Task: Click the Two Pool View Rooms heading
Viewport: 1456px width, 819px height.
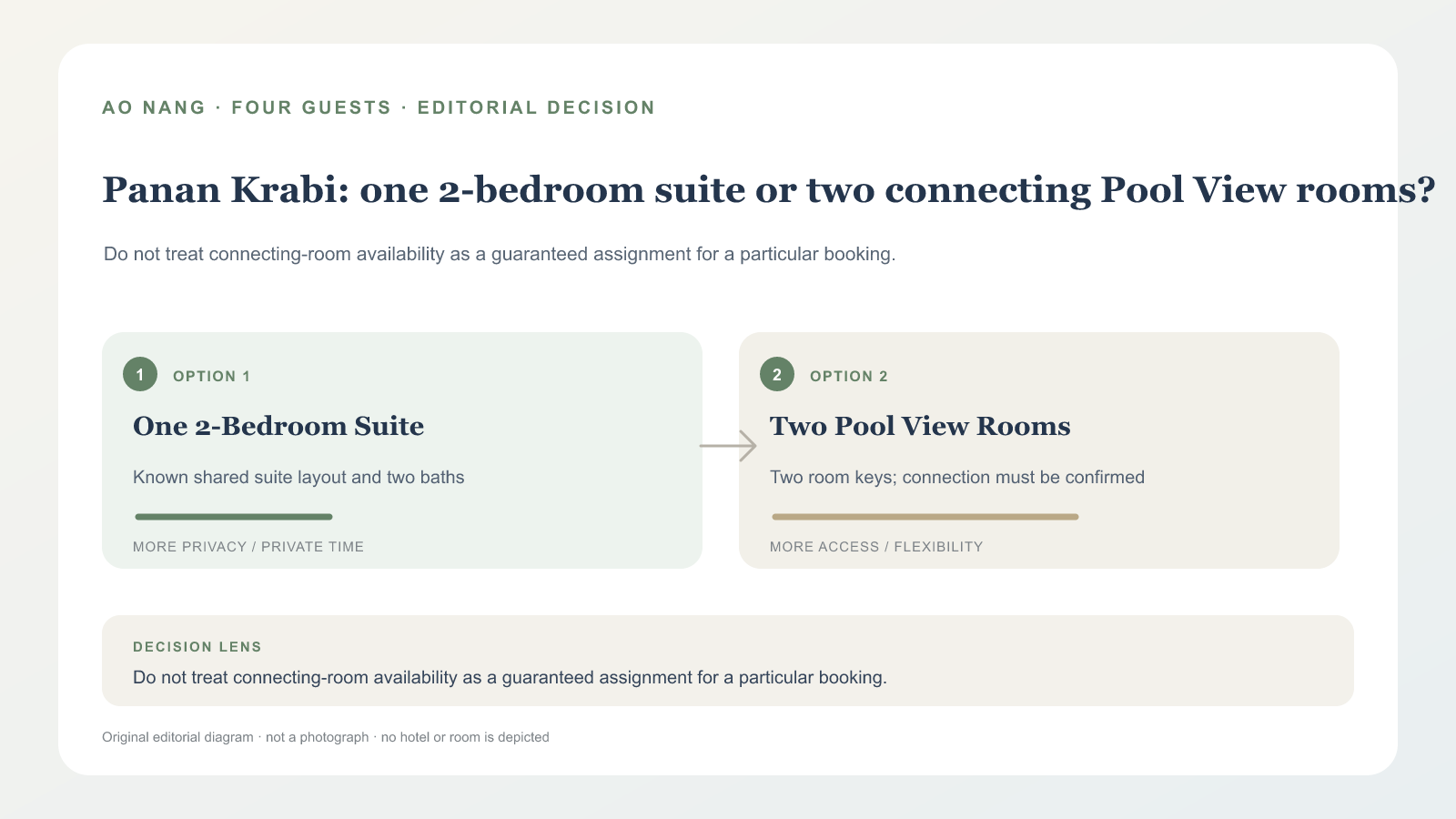Action: 920,426
